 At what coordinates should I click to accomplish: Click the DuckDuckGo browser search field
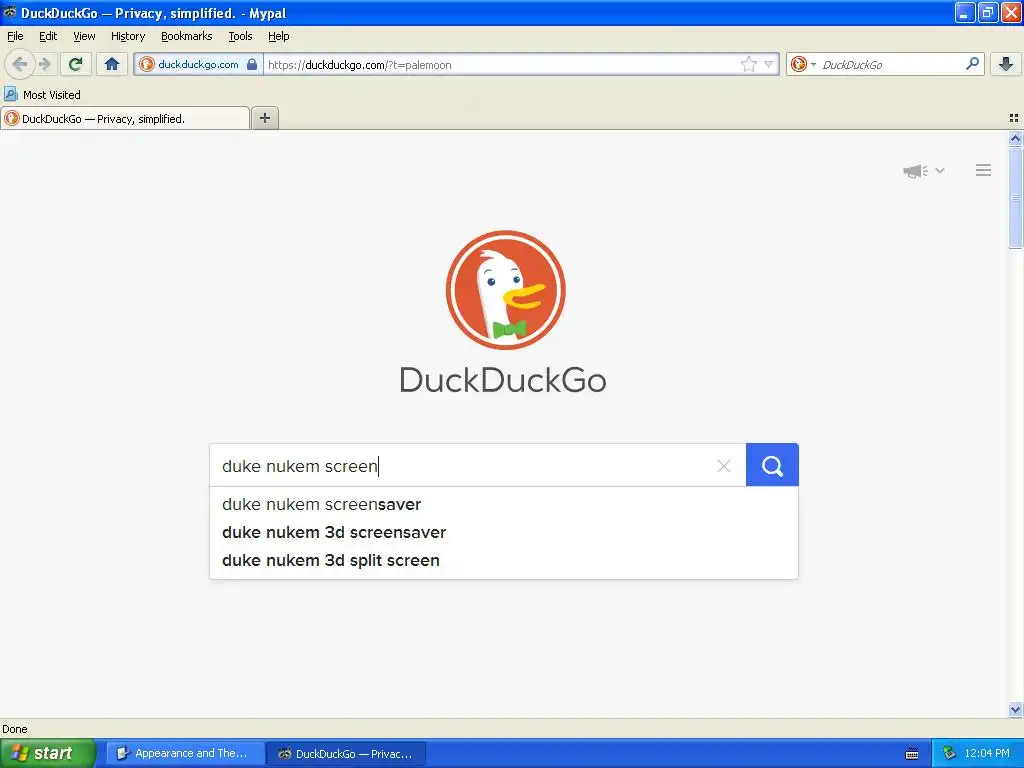click(891, 65)
